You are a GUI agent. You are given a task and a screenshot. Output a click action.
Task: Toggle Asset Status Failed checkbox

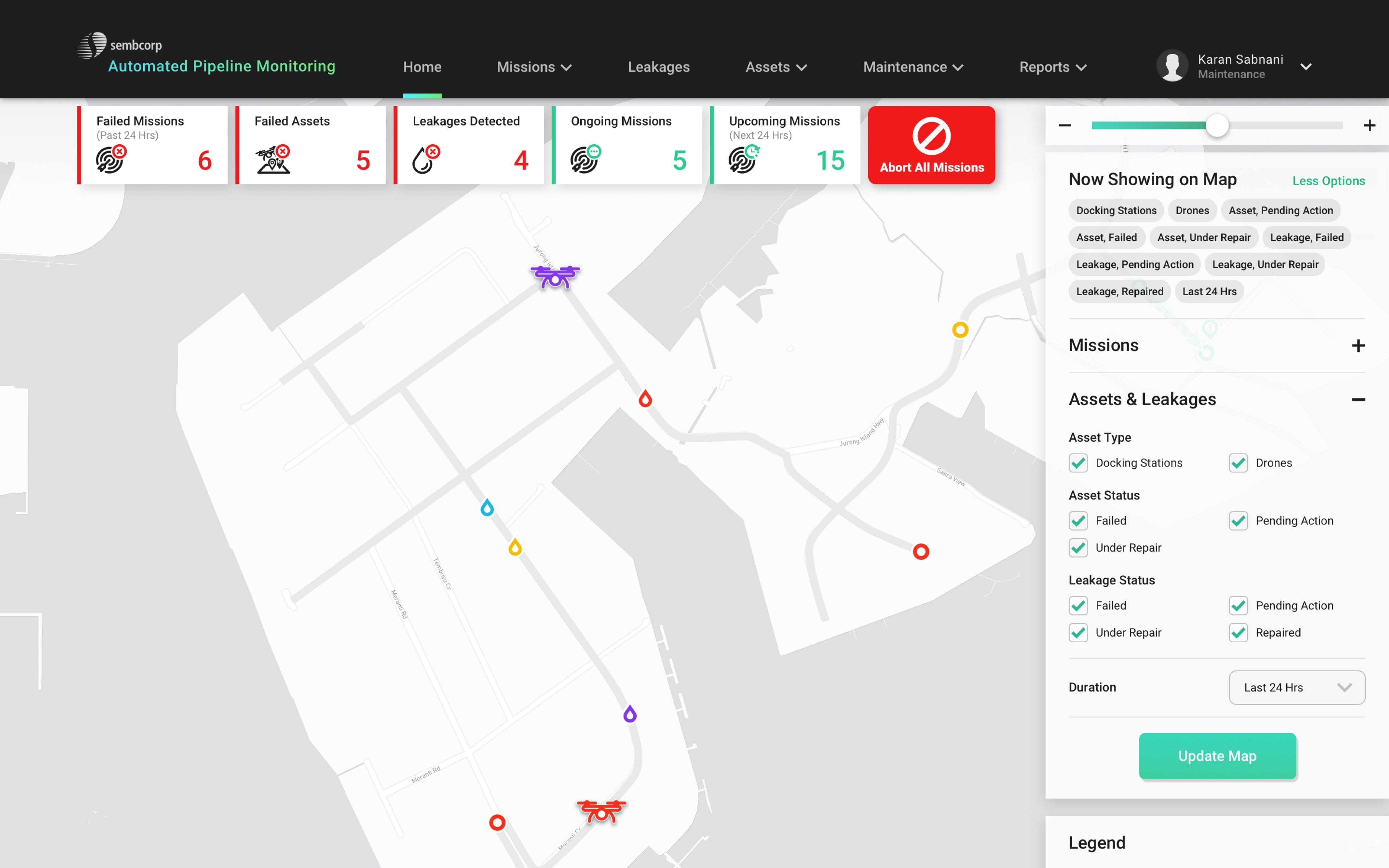1079,521
